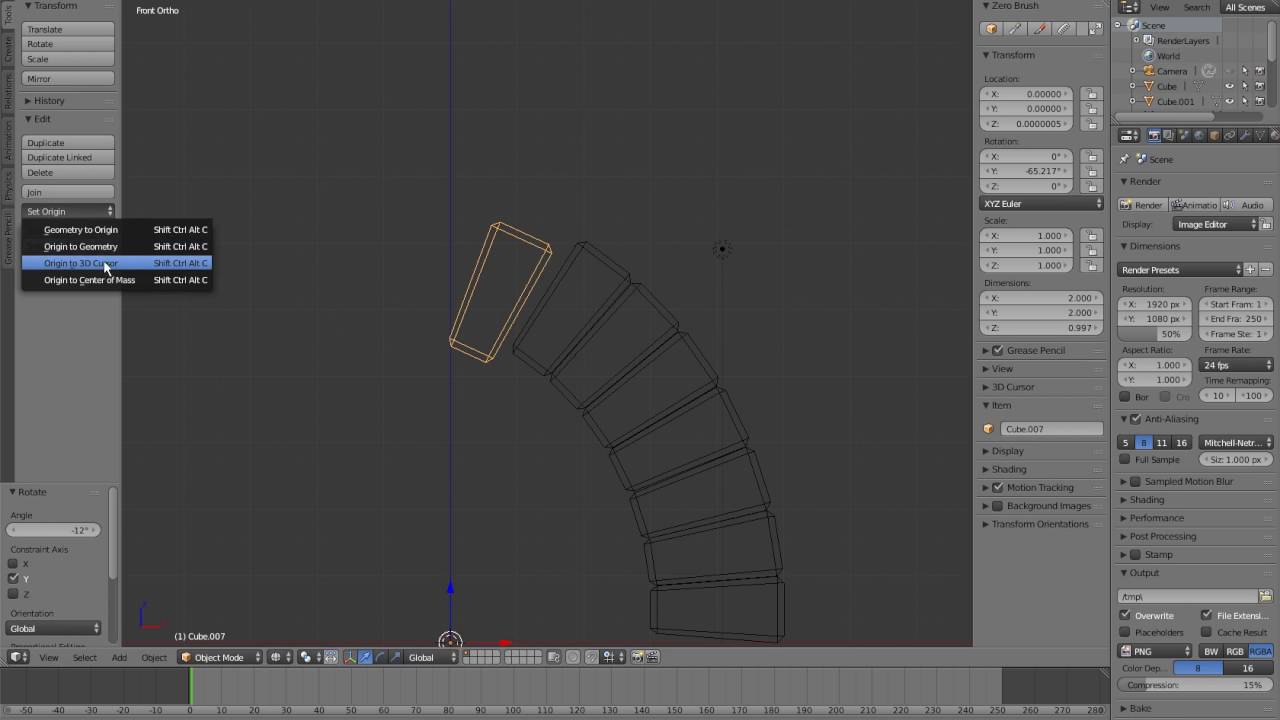Start rendering with the Render button
Screen dimensions: 1280x720
coord(1142,205)
